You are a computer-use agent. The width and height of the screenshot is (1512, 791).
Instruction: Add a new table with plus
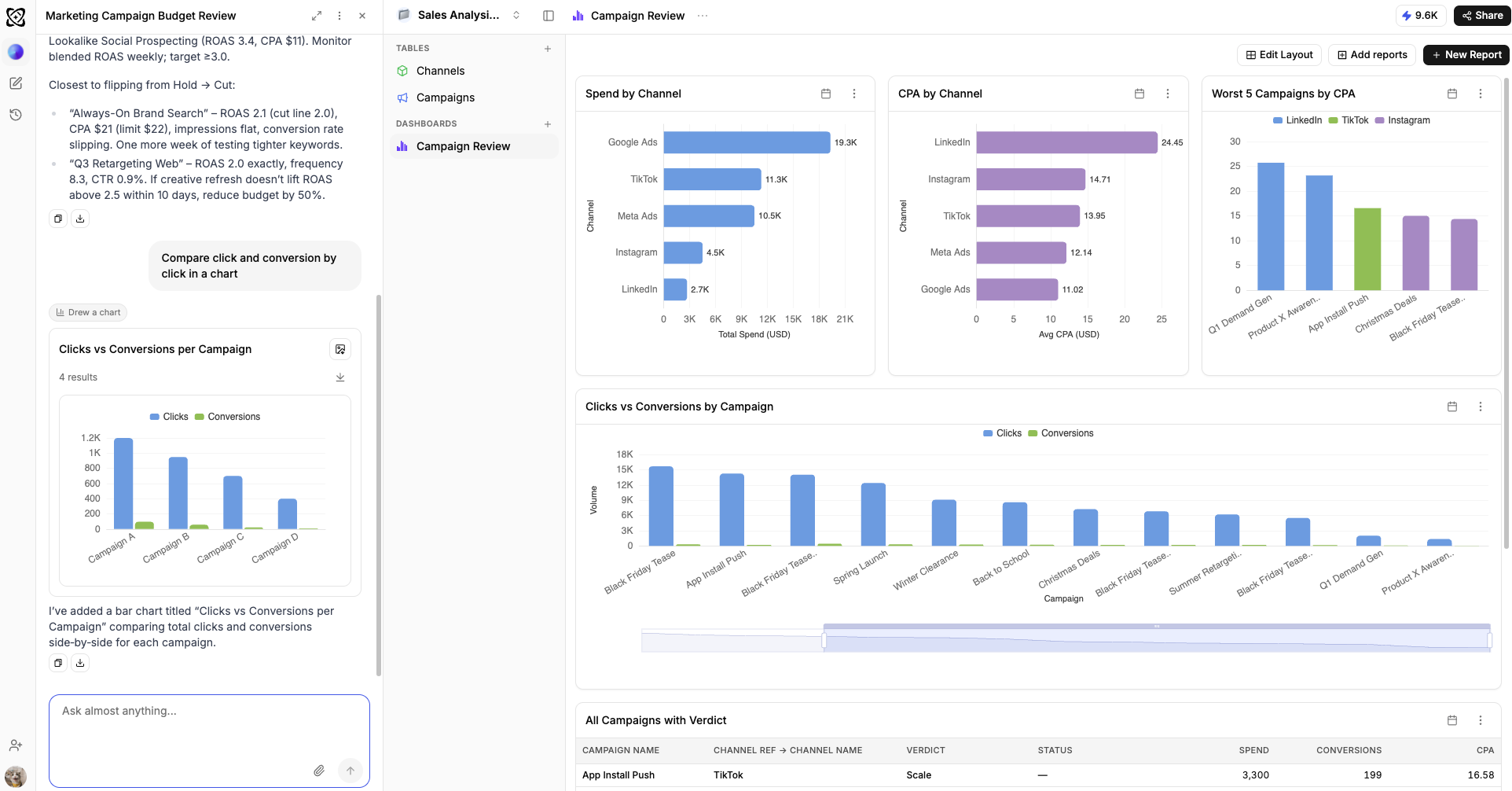[548, 49]
